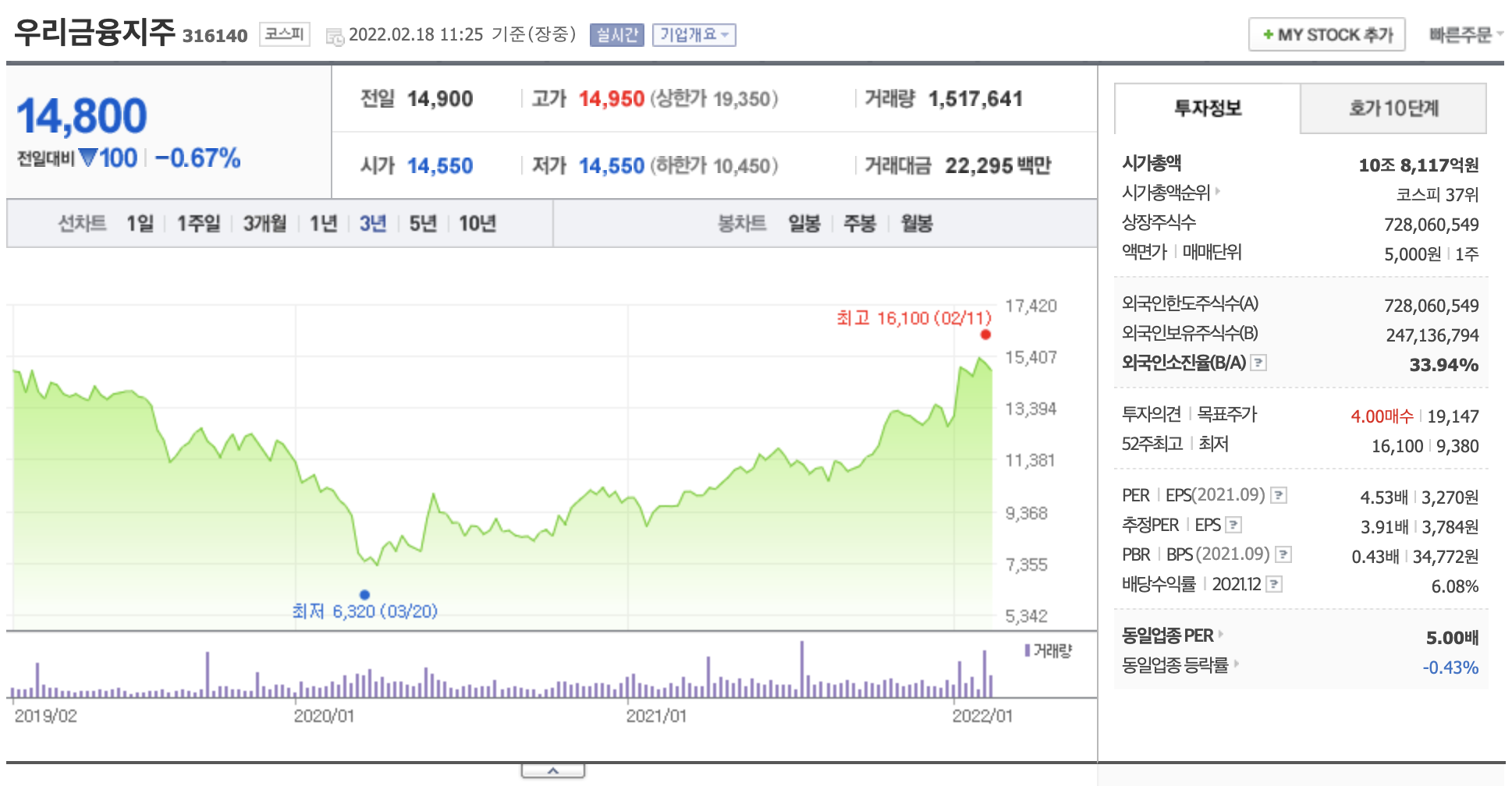Click the 동일업종 PER value 5.00배
Screen dimensions: 1512x786
coord(1452,638)
